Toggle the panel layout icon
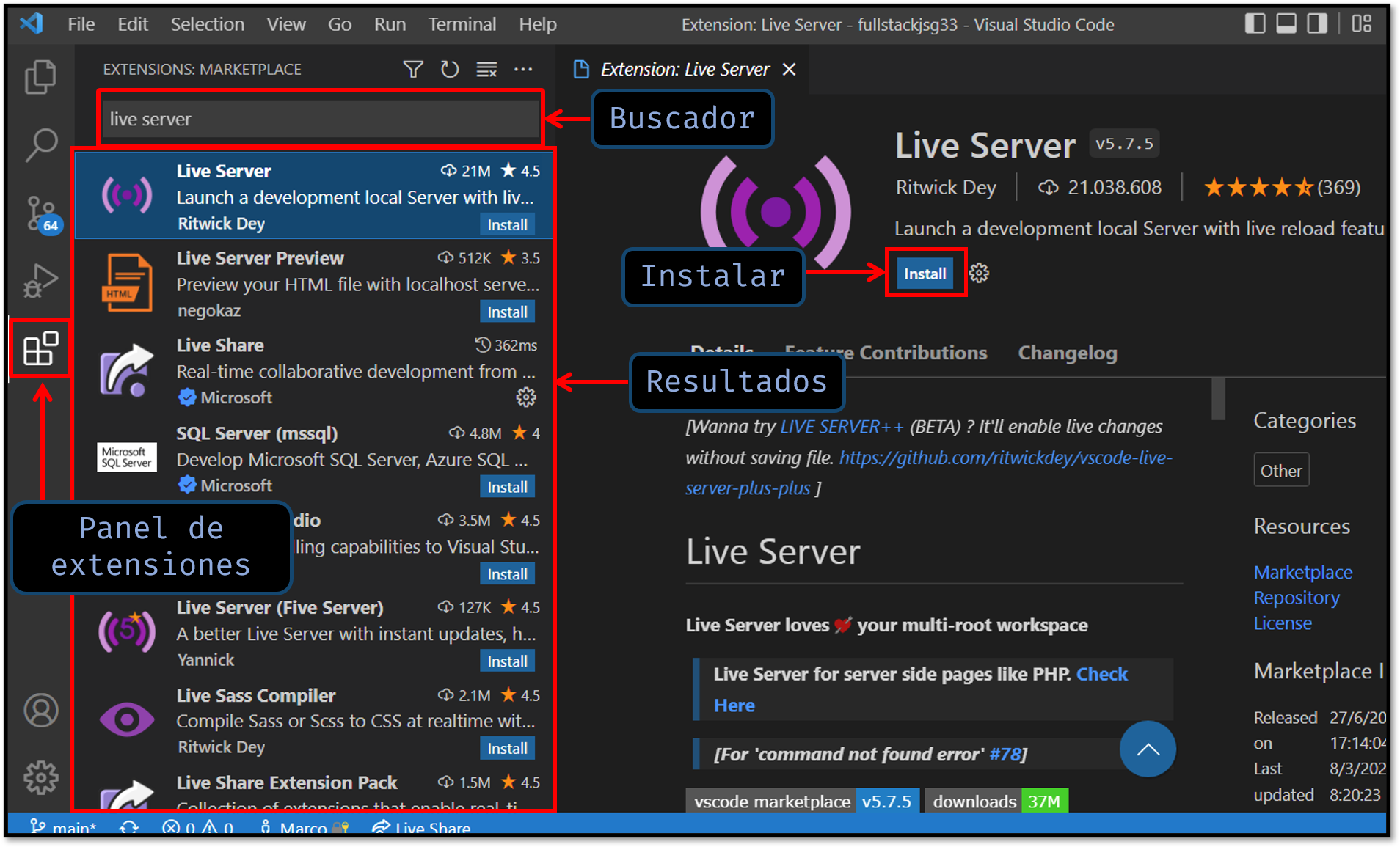Image resolution: width=1400 pixels, height=847 pixels. point(1286,24)
